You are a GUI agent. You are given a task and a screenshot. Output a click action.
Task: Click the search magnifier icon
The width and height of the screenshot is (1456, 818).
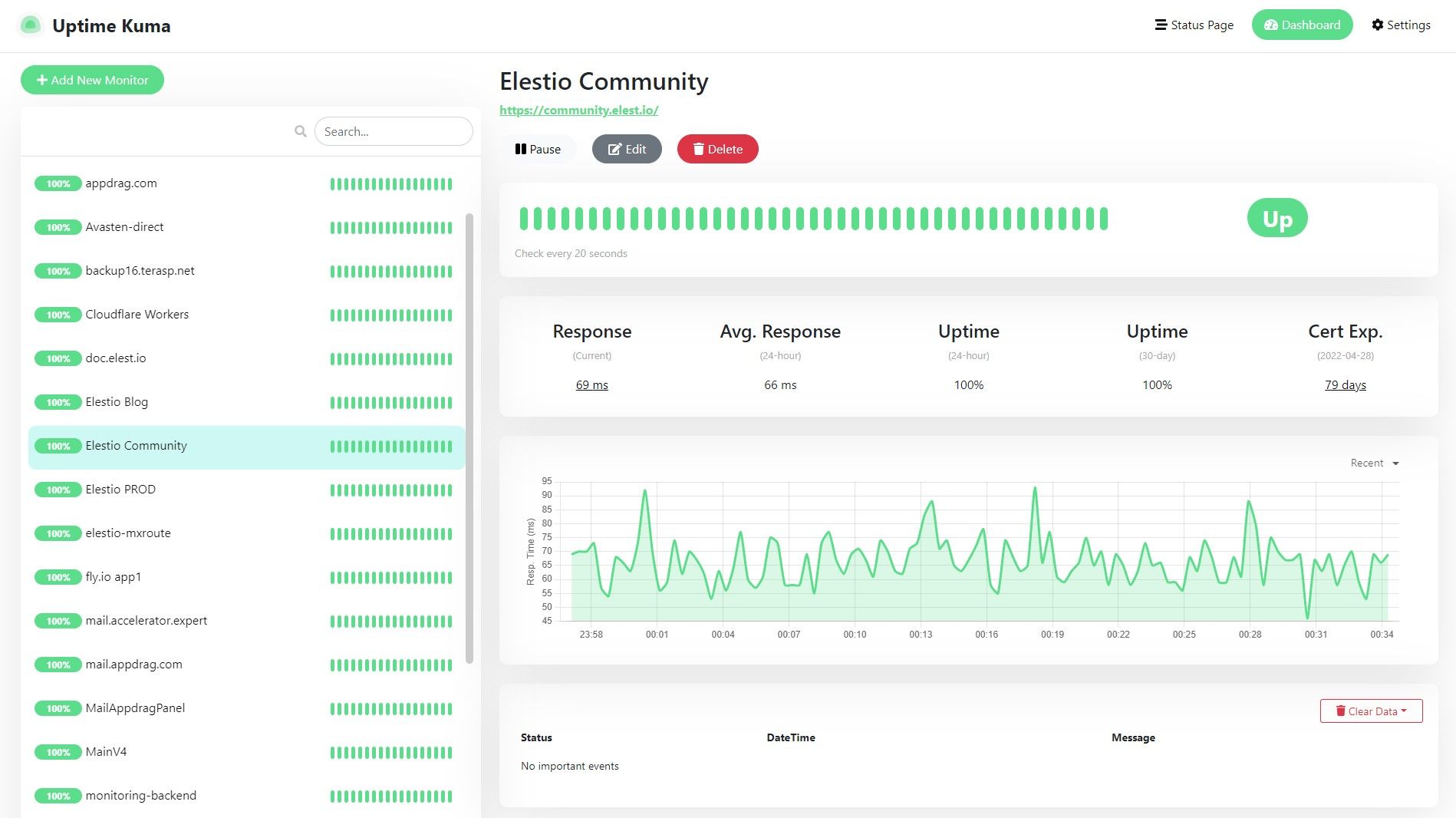301,131
